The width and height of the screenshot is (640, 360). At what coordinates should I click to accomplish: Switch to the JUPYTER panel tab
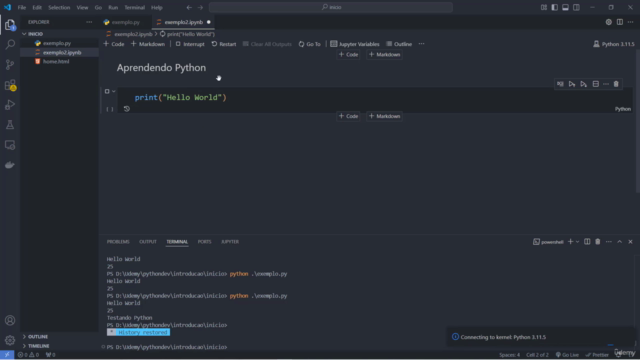(x=230, y=242)
